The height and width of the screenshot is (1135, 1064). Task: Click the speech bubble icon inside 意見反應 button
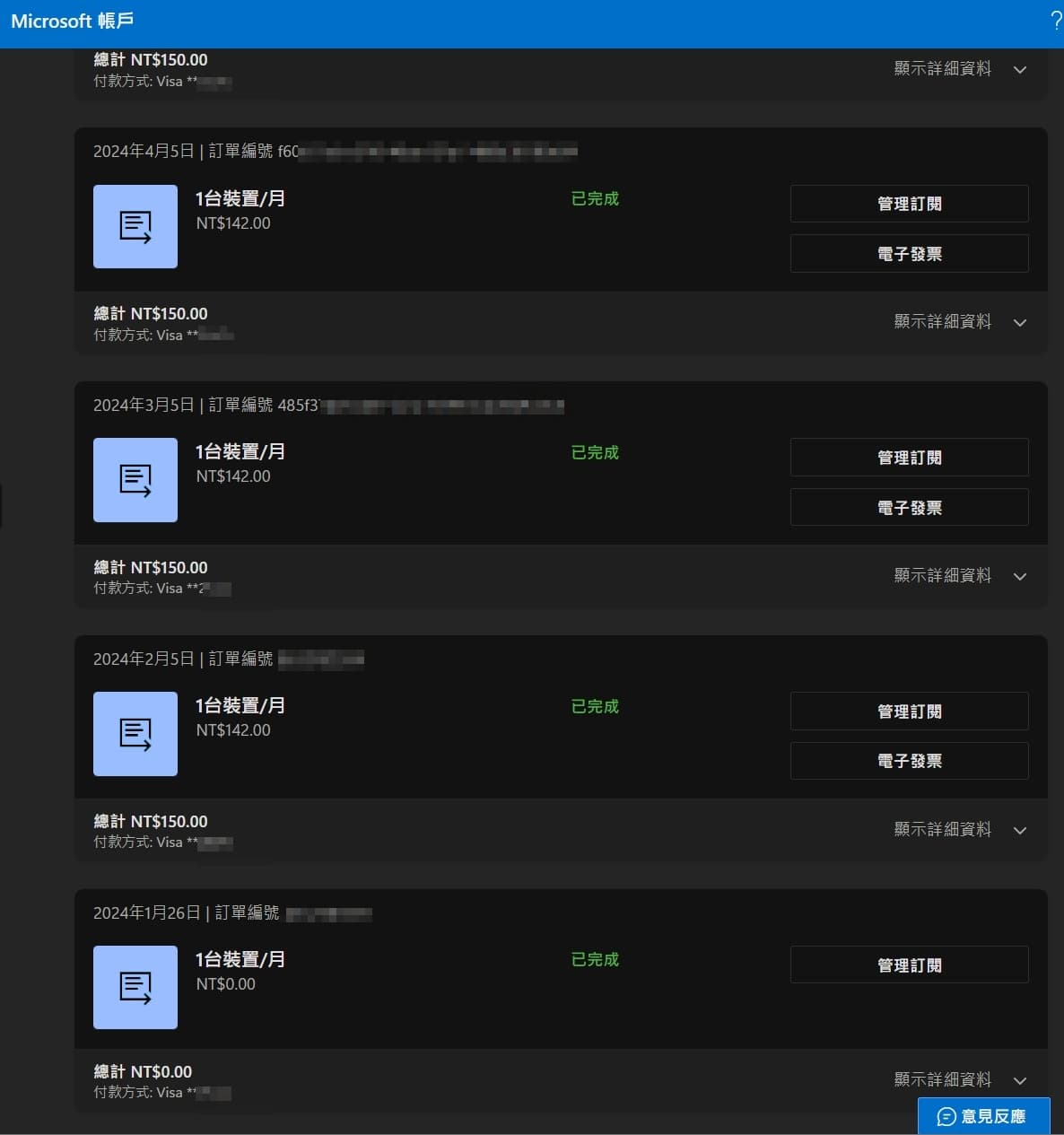946,1116
